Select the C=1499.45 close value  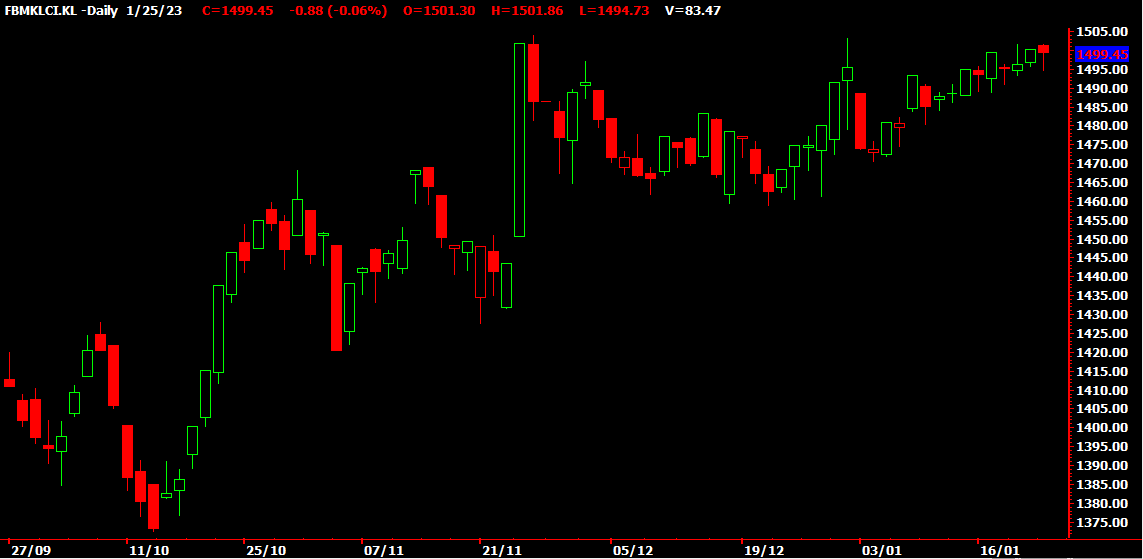point(238,11)
